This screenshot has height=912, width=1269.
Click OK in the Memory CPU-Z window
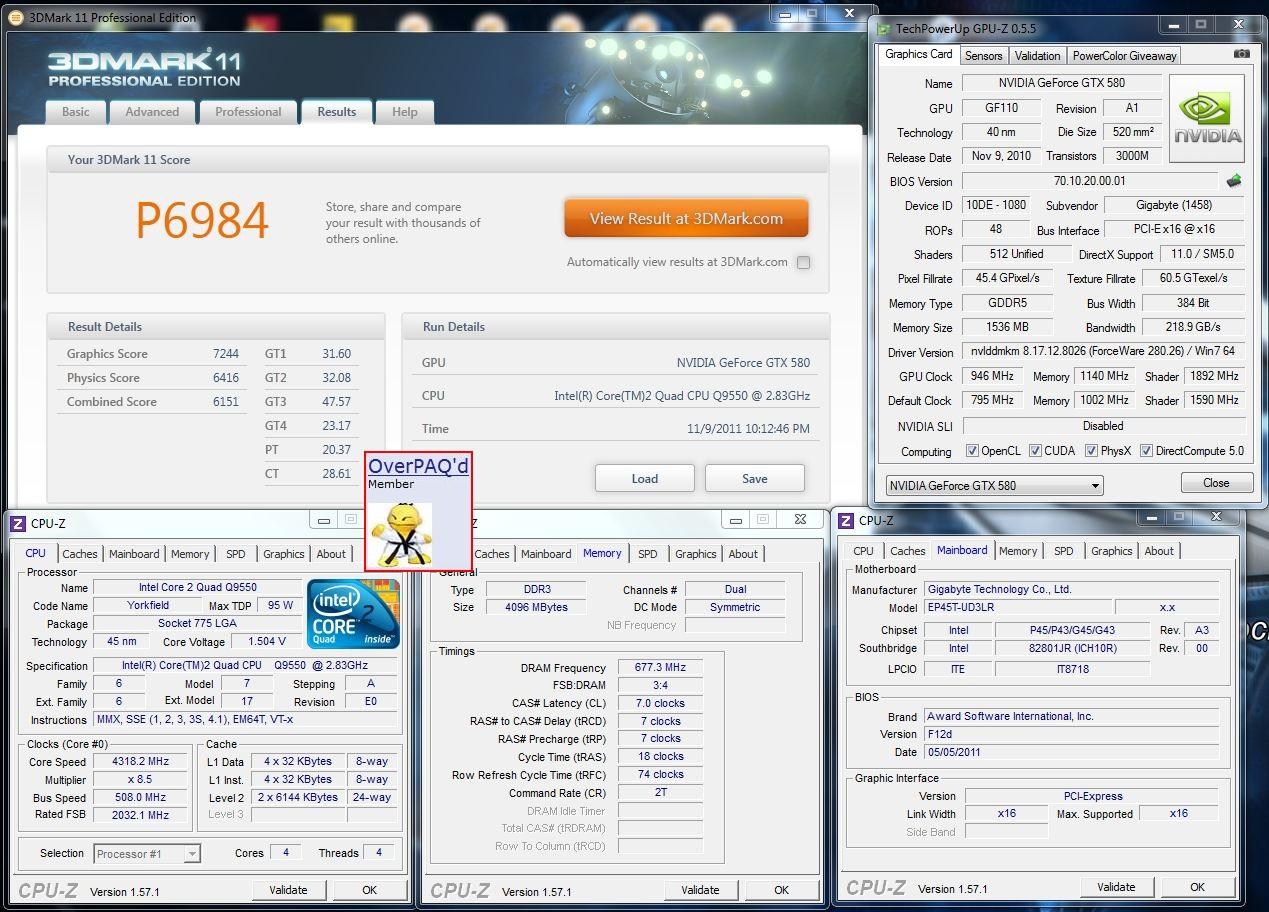coord(781,890)
